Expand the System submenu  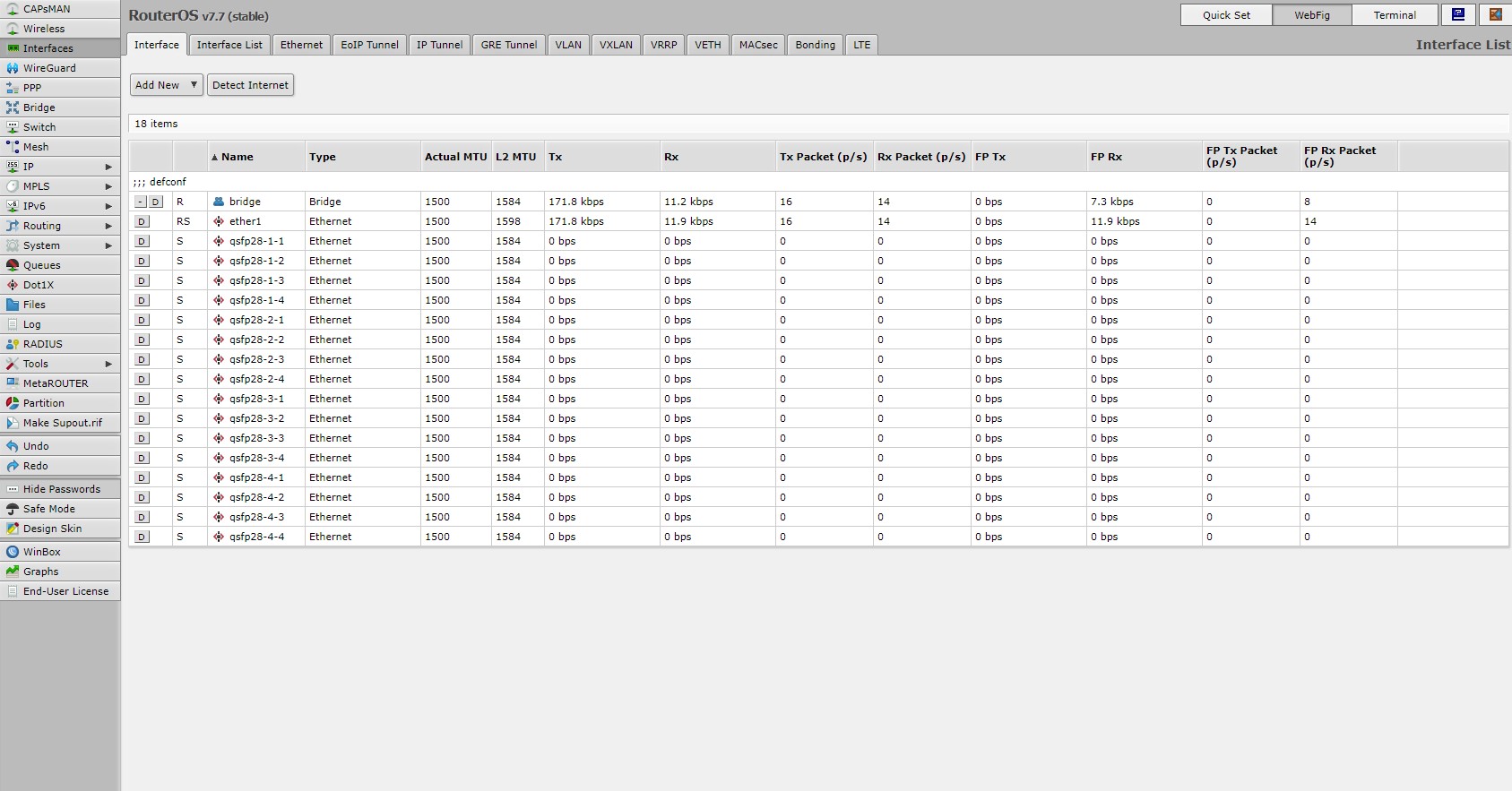point(60,245)
